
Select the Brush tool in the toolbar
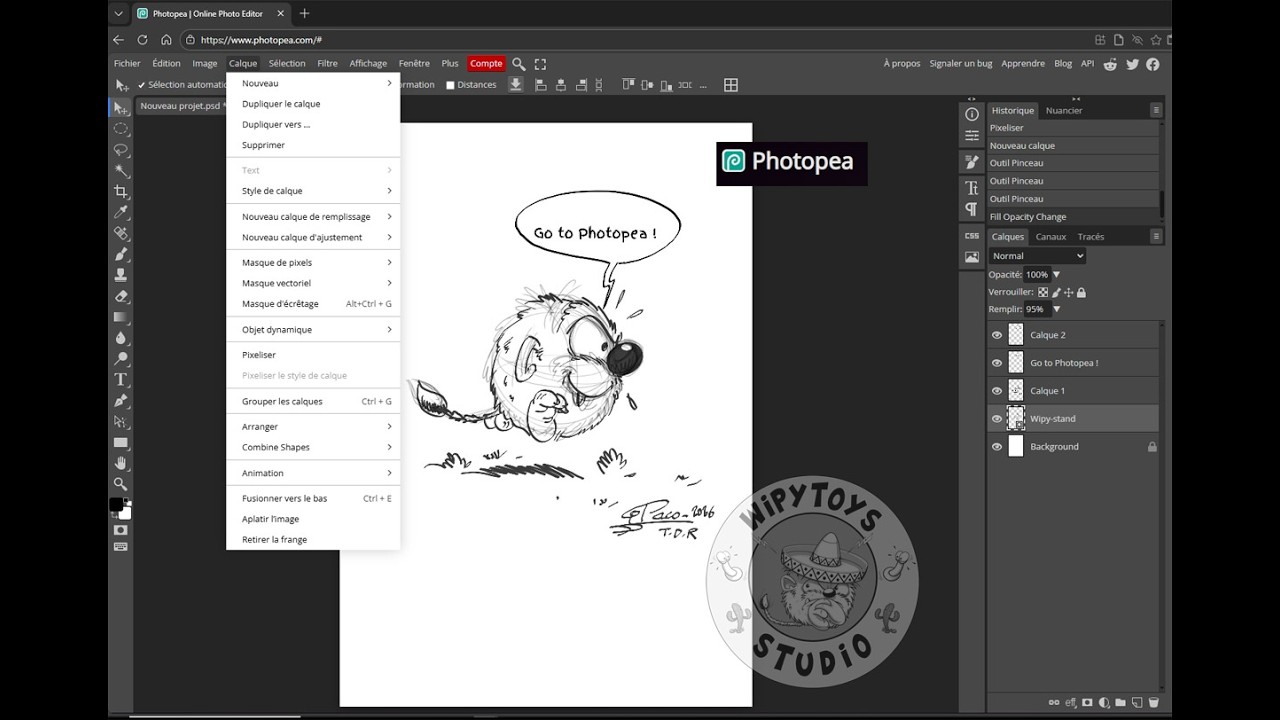(x=121, y=254)
